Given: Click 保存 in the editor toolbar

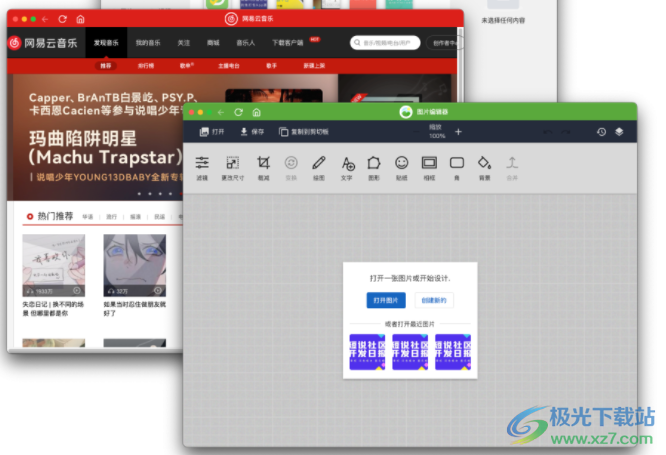Looking at the screenshot, I should pos(252,132).
